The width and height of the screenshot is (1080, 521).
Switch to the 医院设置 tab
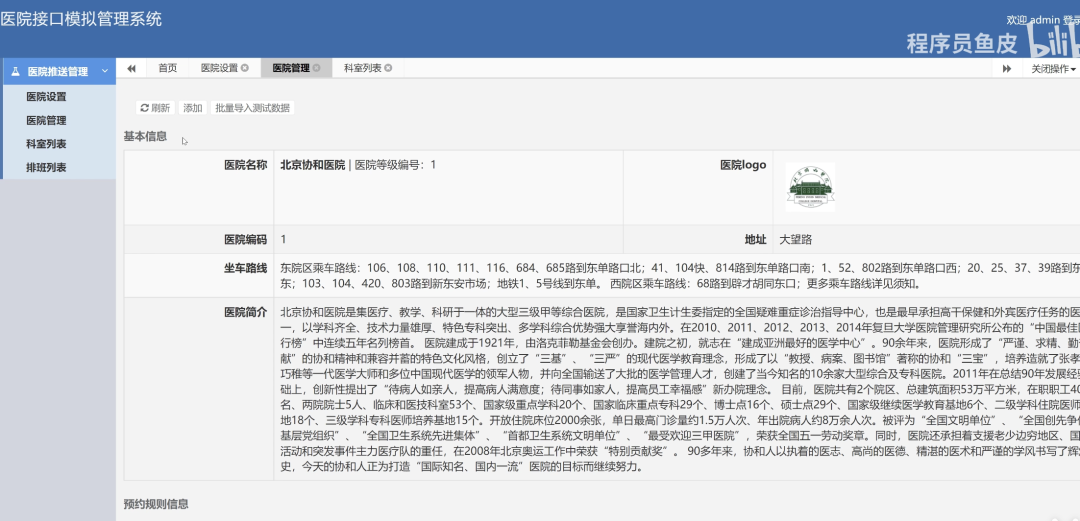point(219,68)
